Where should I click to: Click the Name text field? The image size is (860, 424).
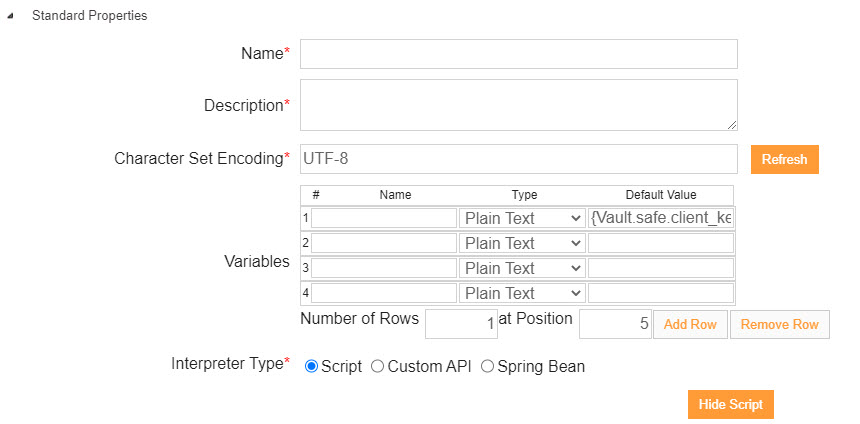pos(518,54)
